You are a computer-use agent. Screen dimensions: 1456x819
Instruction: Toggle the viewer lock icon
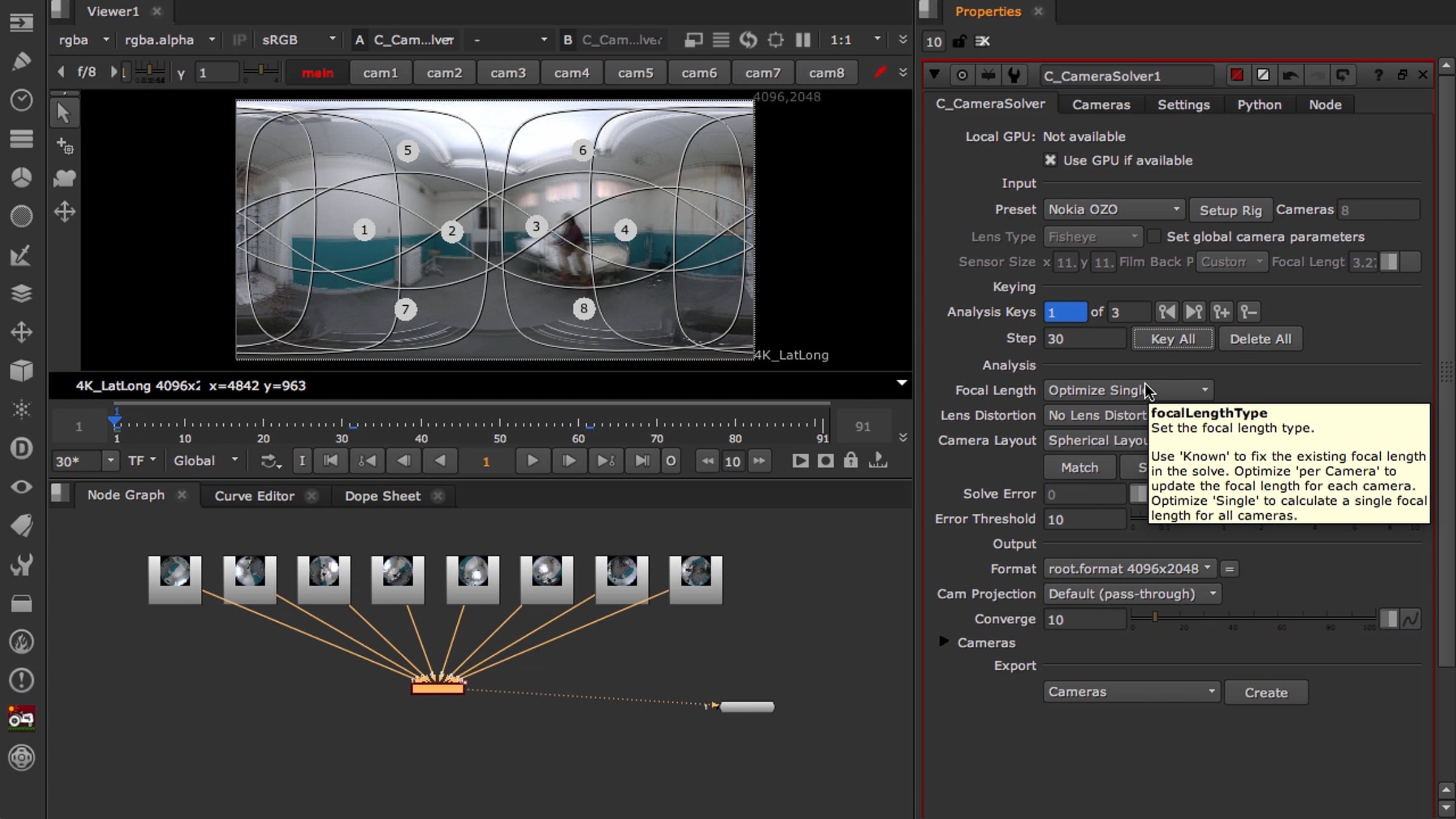(x=851, y=461)
